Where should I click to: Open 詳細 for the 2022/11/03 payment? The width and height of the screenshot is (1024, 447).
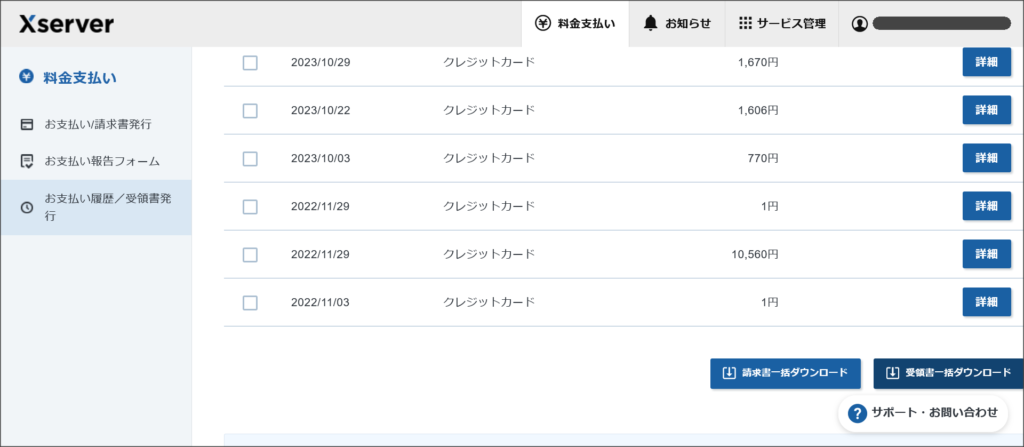pyautogui.click(x=986, y=302)
